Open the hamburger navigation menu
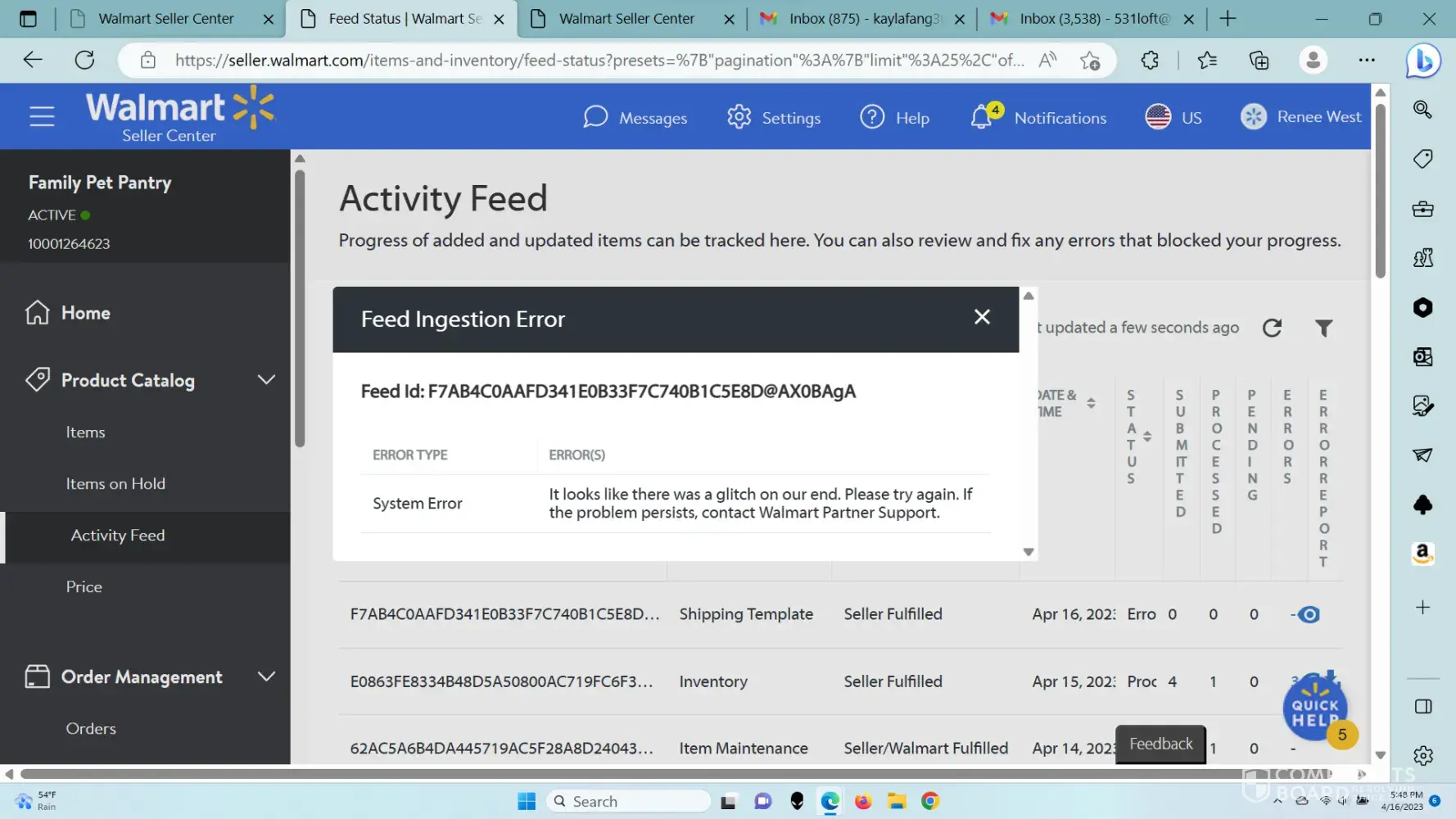Screen dimensions: 1456x819 42,116
